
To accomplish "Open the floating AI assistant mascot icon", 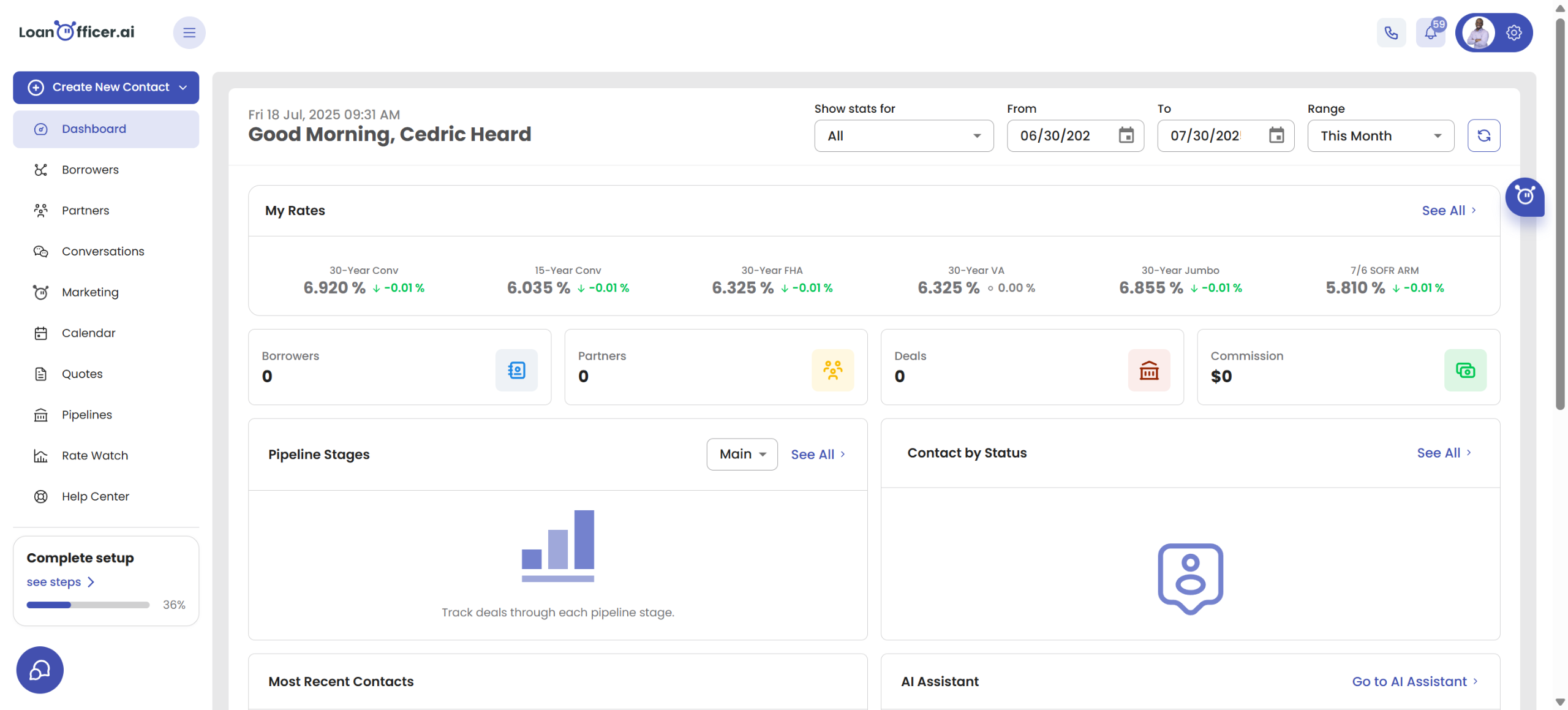I will coord(1524,196).
